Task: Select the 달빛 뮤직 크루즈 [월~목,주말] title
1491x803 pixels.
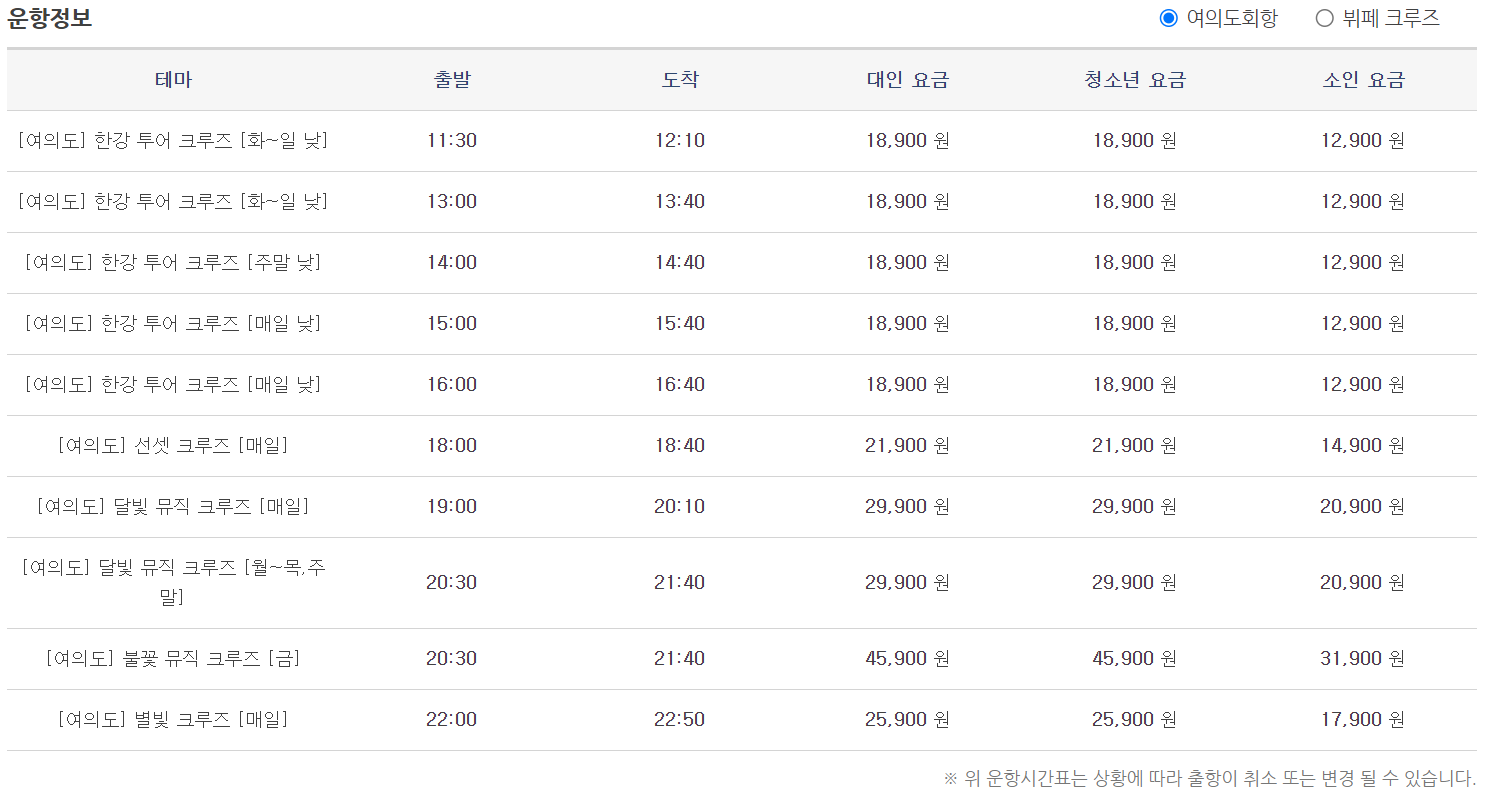Action: 173,582
